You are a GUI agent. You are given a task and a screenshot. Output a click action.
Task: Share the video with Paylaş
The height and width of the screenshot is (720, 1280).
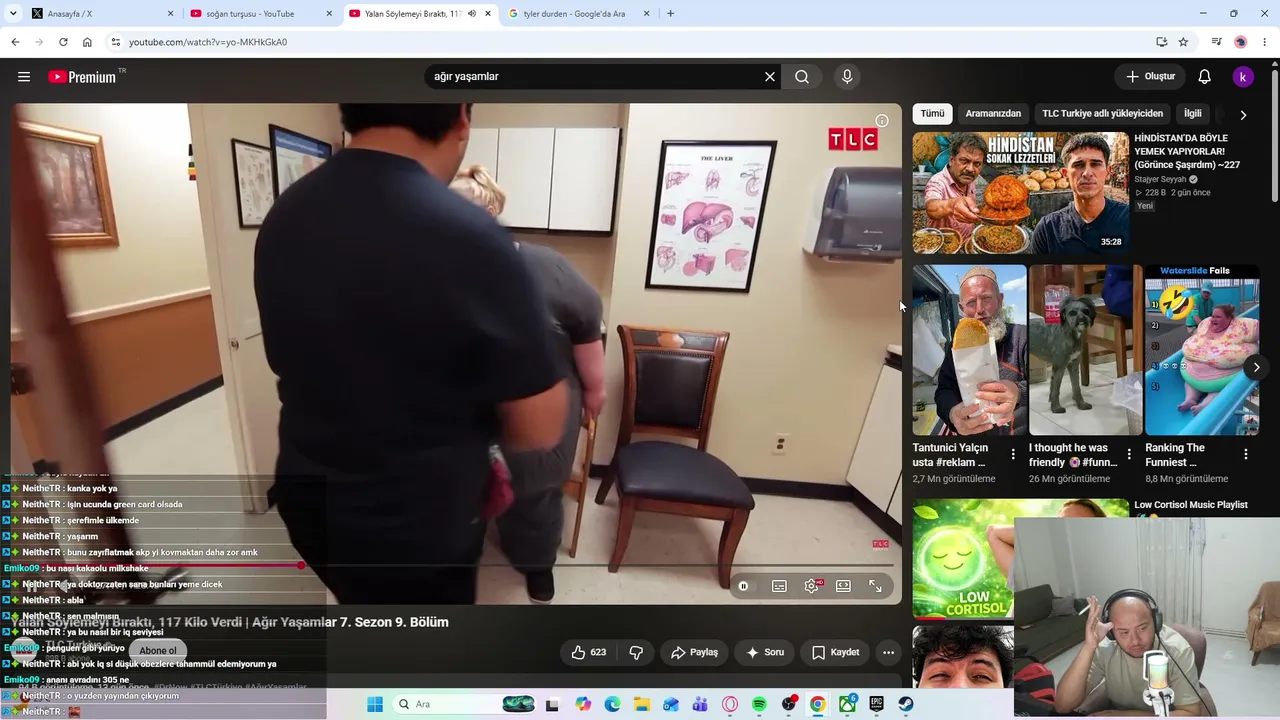694,652
